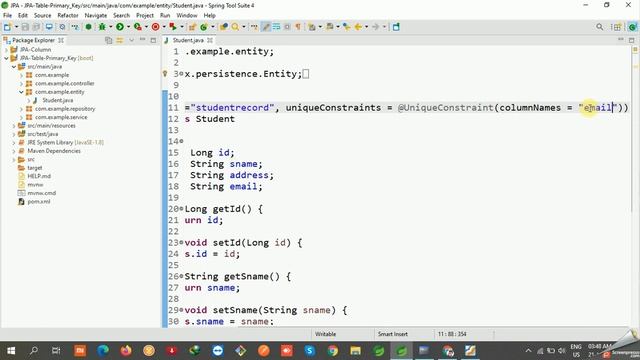Open Windows Start menu
The width and height of the screenshot is (640, 360).
click(x=11, y=351)
